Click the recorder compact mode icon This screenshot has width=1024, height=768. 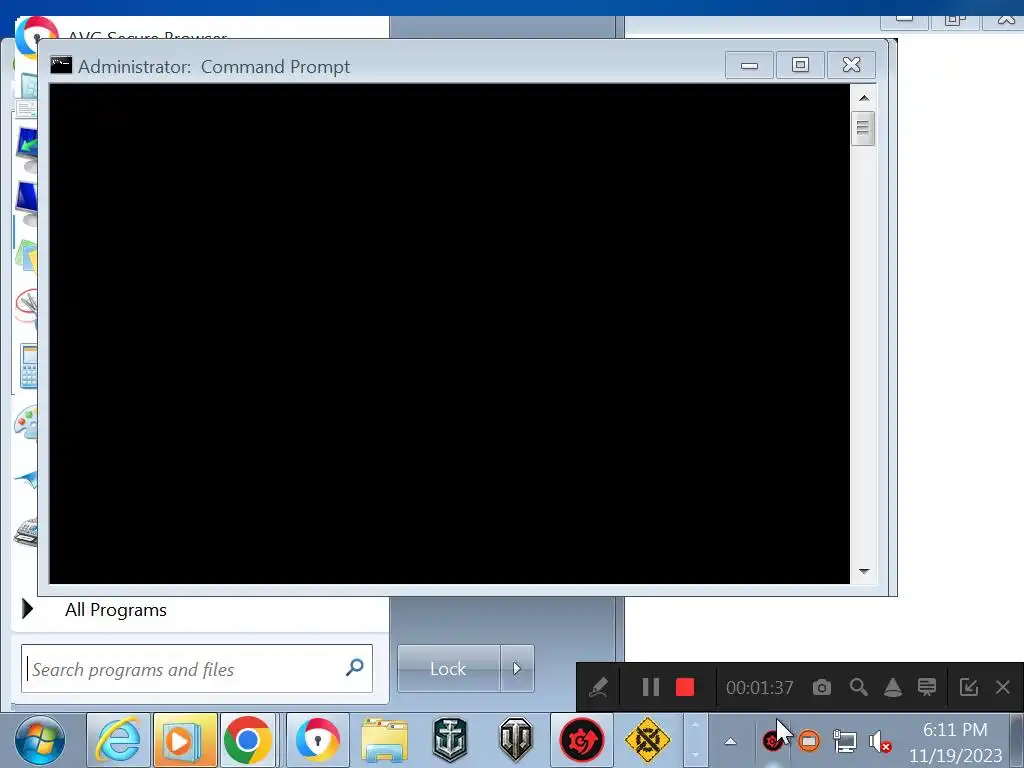[x=968, y=687]
